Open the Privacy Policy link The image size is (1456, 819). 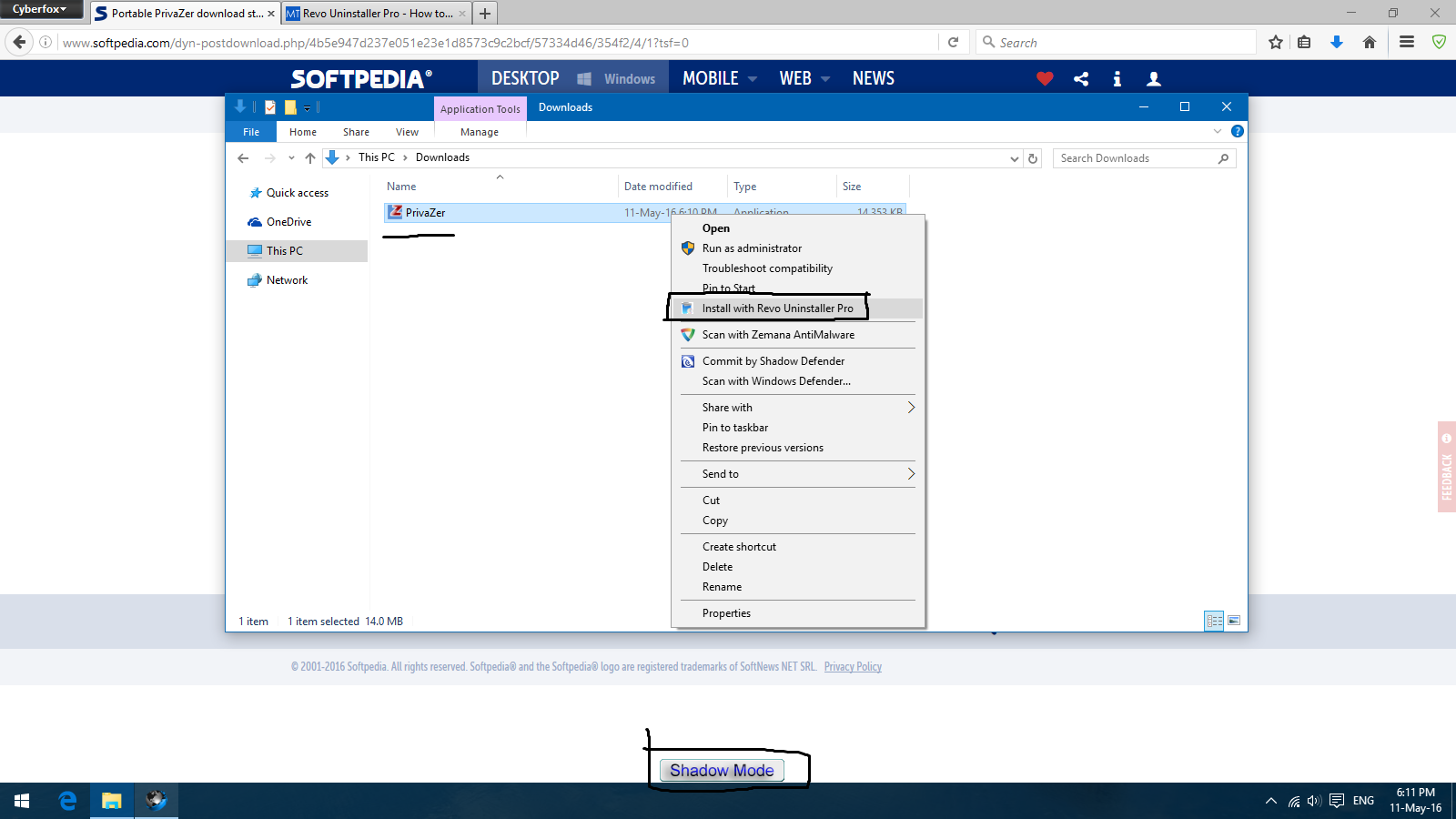pos(853,667)
